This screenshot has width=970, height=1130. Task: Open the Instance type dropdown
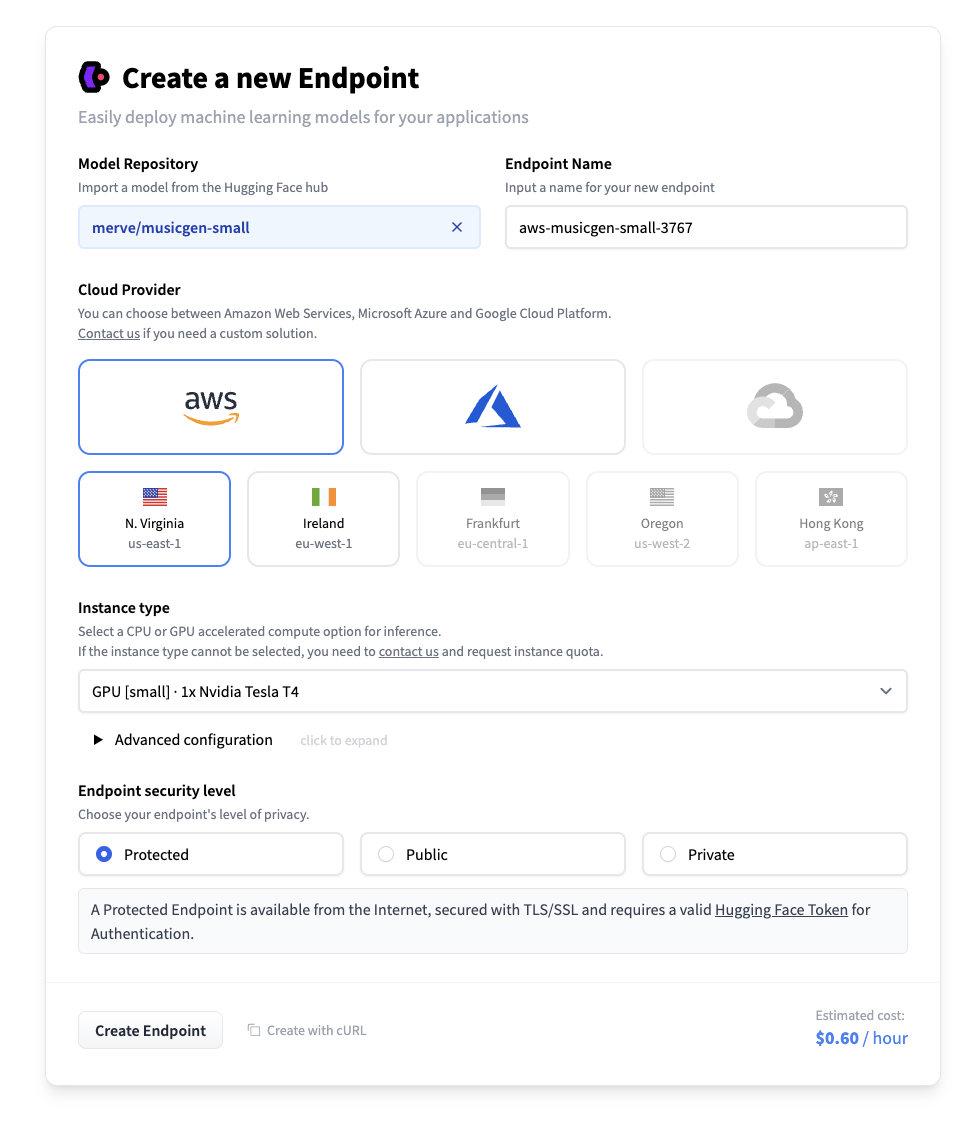click(x=492, y=691)
